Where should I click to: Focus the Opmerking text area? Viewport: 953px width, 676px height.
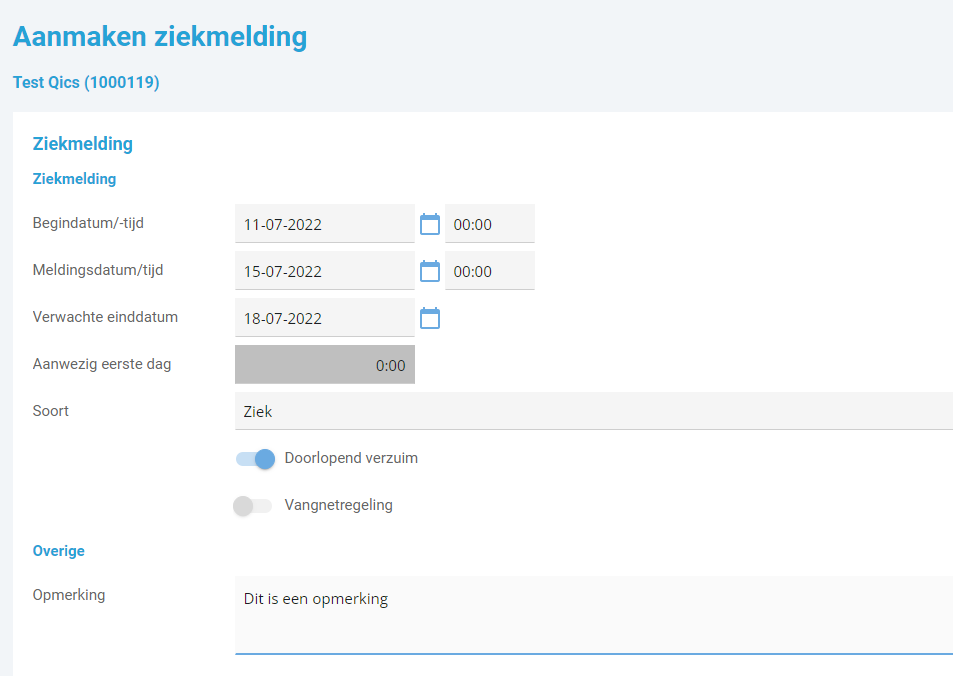click(x=594, y=615)
